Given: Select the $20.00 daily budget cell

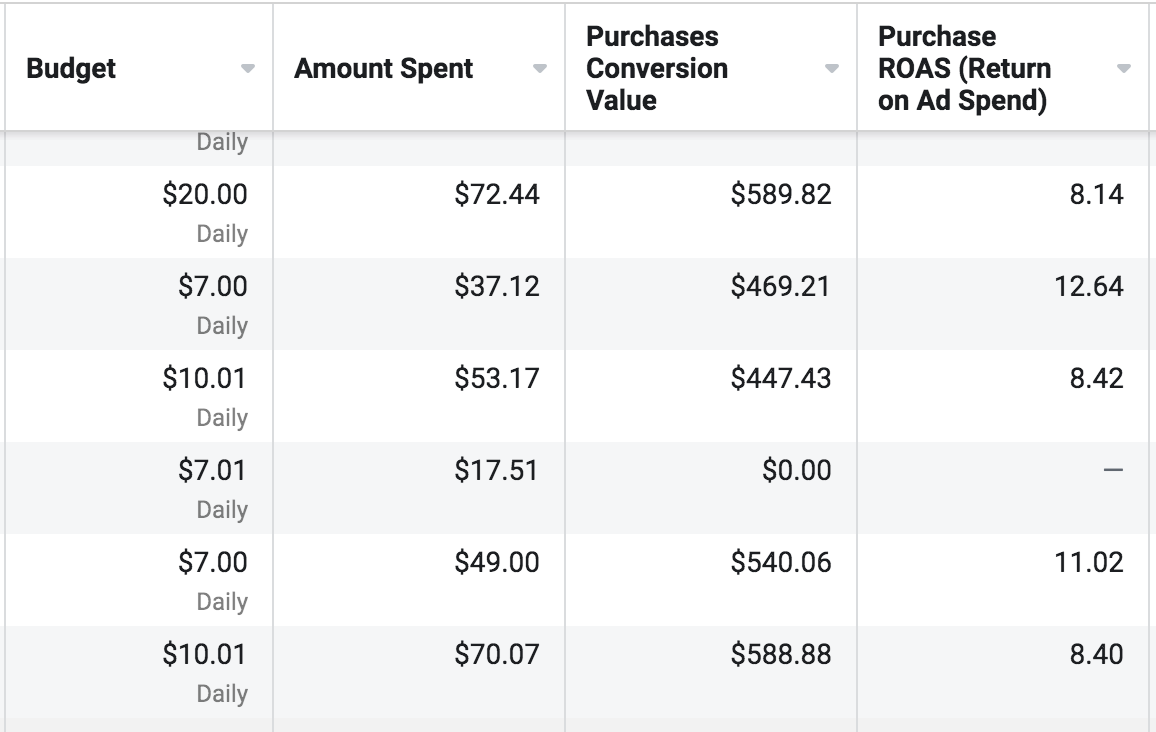Looking at the screenshot, I should point(139,212).
